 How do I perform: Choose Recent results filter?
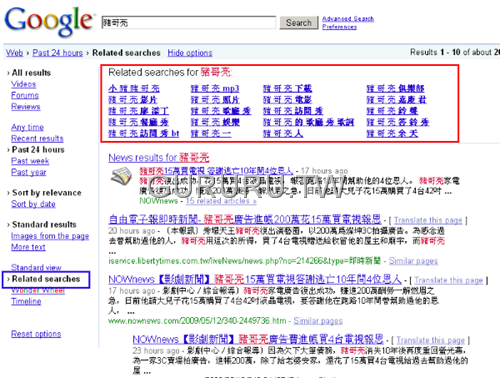37,138
